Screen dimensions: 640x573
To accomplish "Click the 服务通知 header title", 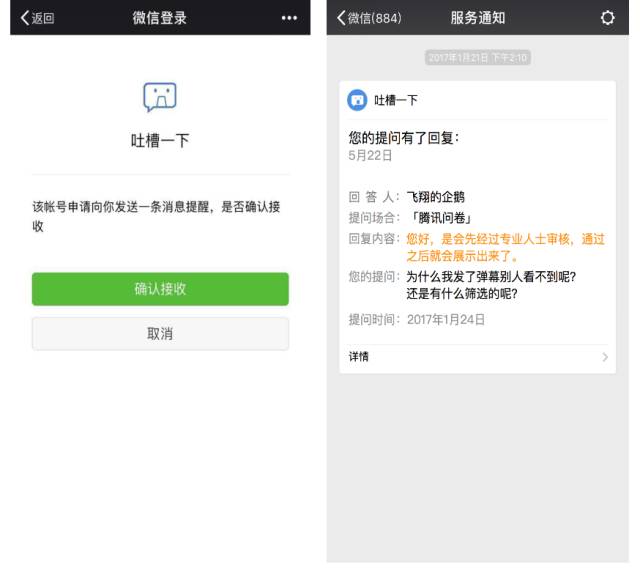I will point(478,18).
